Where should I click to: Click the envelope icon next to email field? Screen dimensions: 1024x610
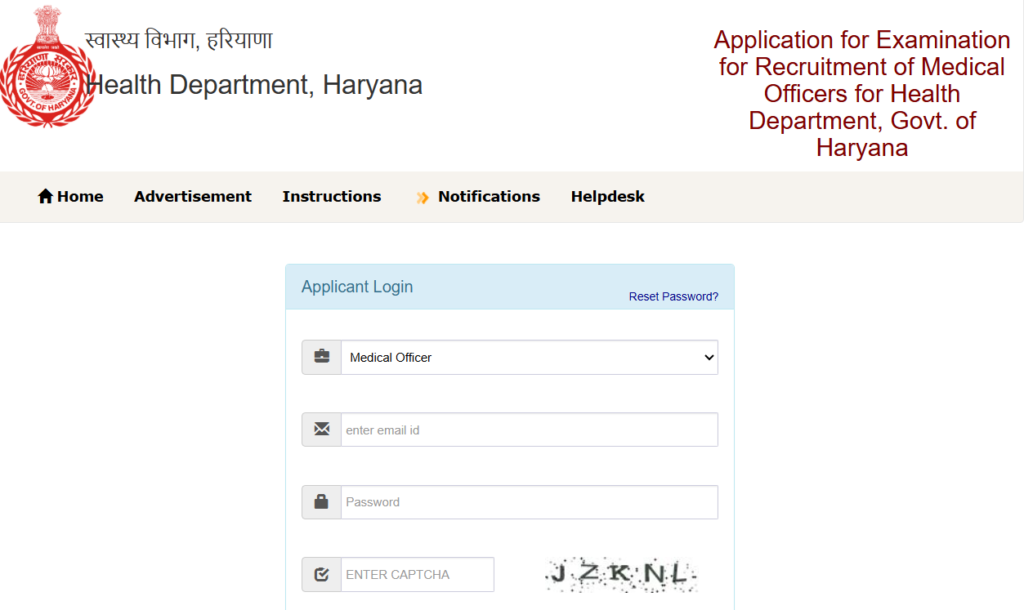[321, 429]
